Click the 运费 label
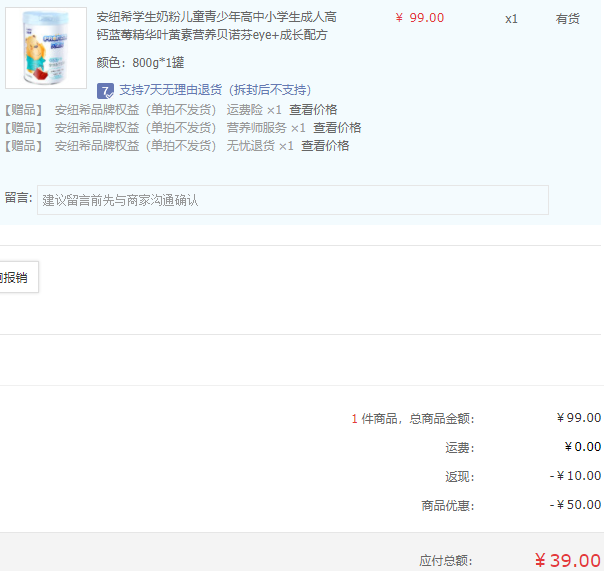The width and height of the screenshot is (604, 571). click(x=460, y=448)
